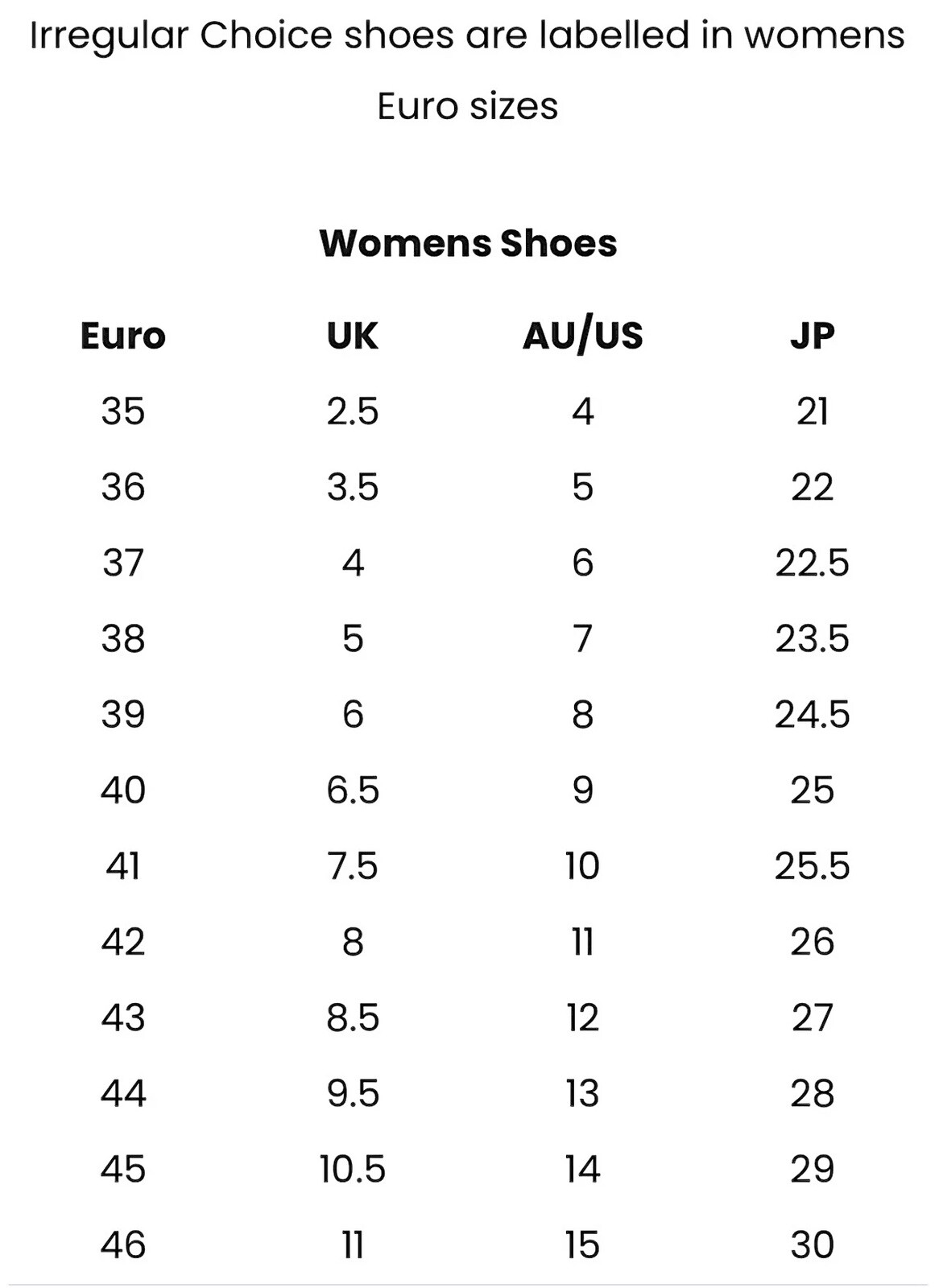The image size is (939, 1288).
Task: Click UK size 10.5 cell
Action: pos(352,1169)
